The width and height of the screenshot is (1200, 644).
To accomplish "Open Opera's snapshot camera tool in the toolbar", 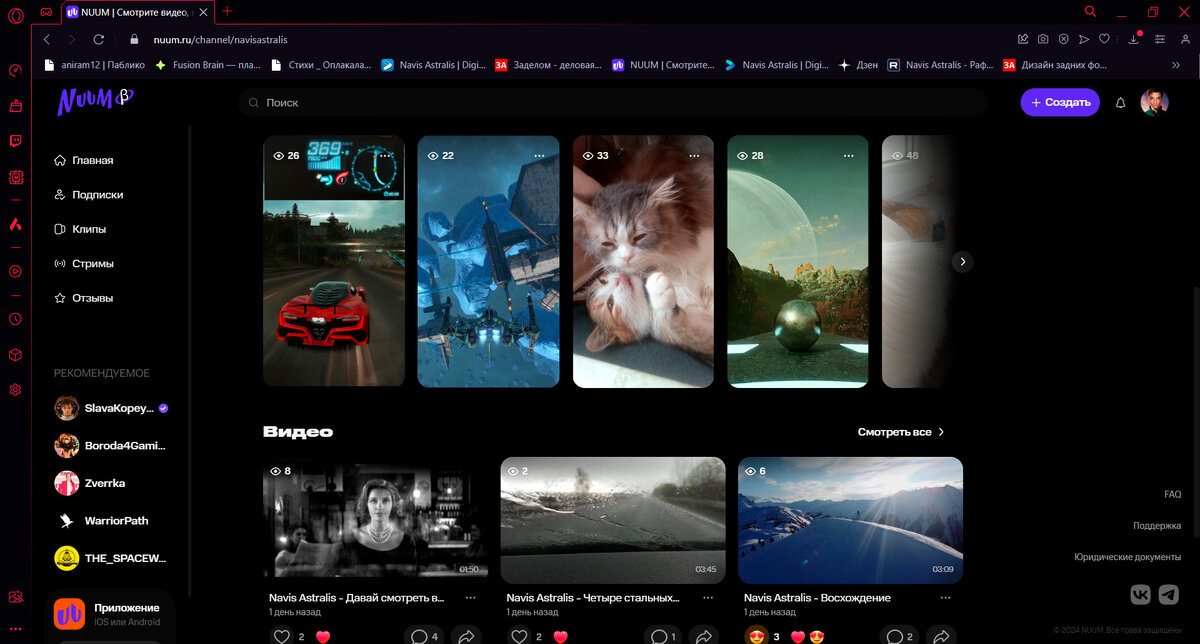I will pos(1043,38).
